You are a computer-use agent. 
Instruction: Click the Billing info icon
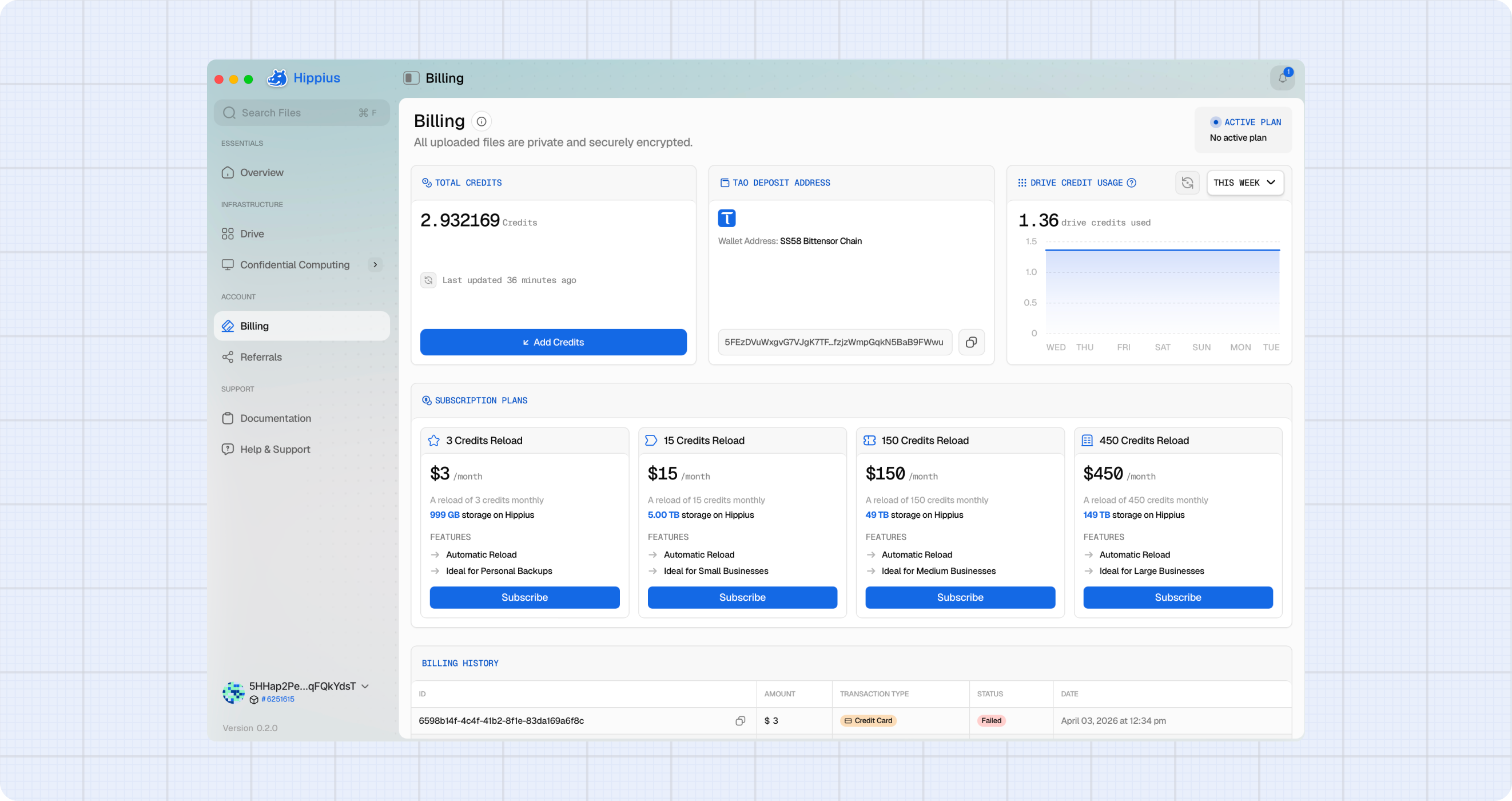click(x=482, y=121)
